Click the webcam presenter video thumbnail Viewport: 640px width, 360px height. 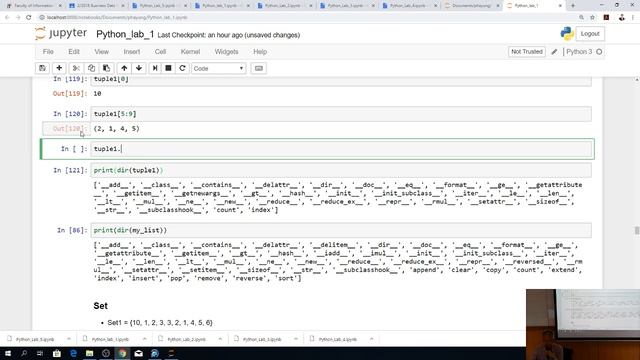(x=583, y=324)
